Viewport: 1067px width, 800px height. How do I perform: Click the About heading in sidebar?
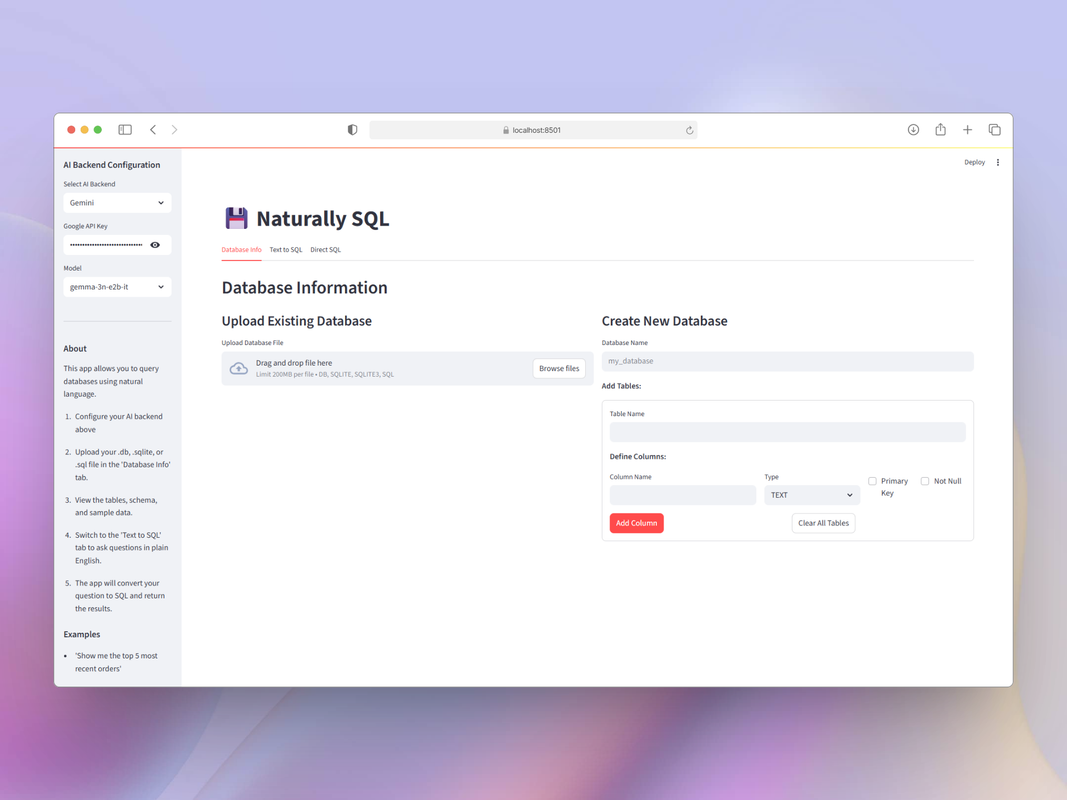tap(75, 348)
